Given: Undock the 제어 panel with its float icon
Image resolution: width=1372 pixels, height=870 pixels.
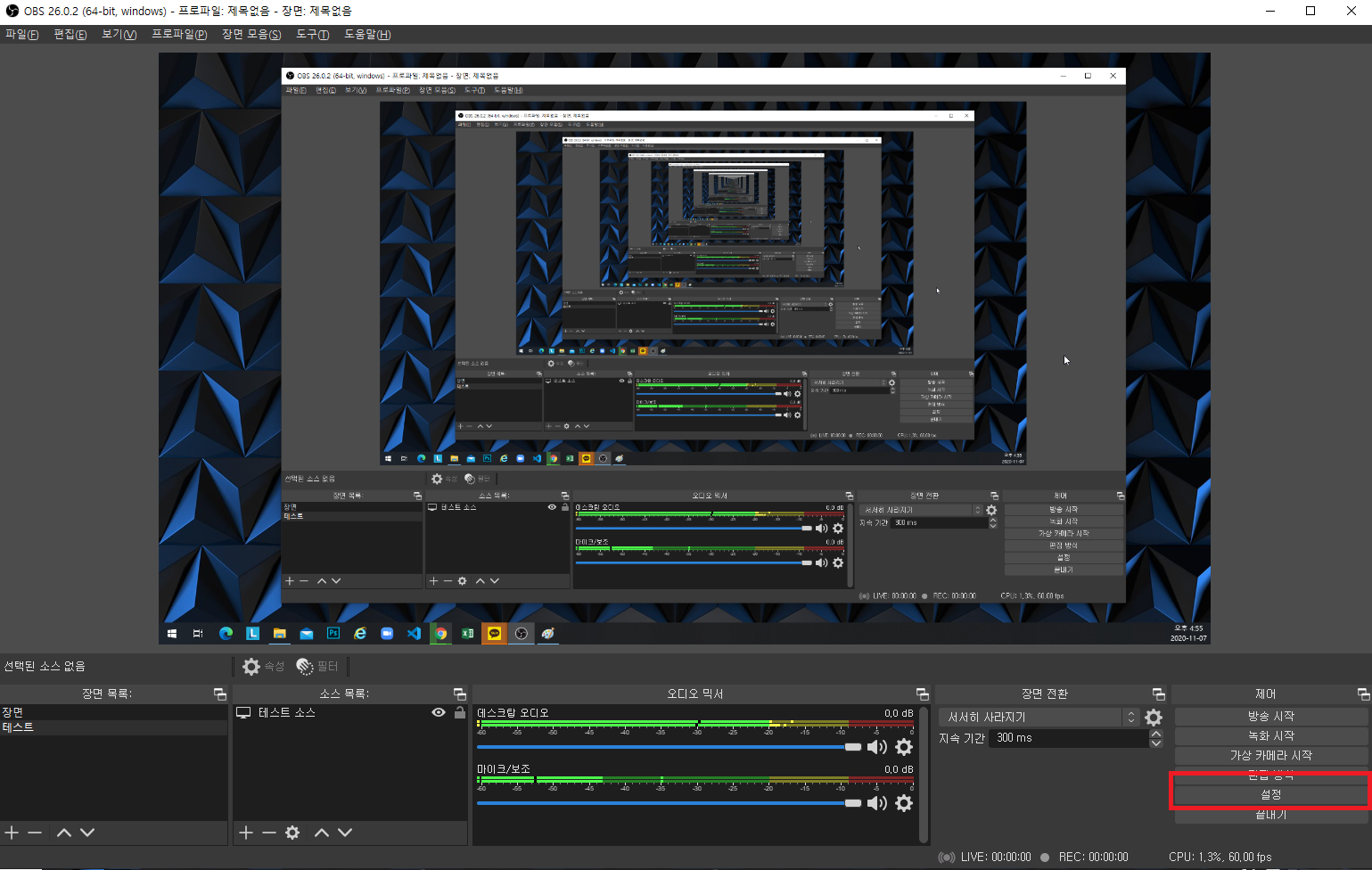Looking at the screenshot, I should tap(1363, 694).
